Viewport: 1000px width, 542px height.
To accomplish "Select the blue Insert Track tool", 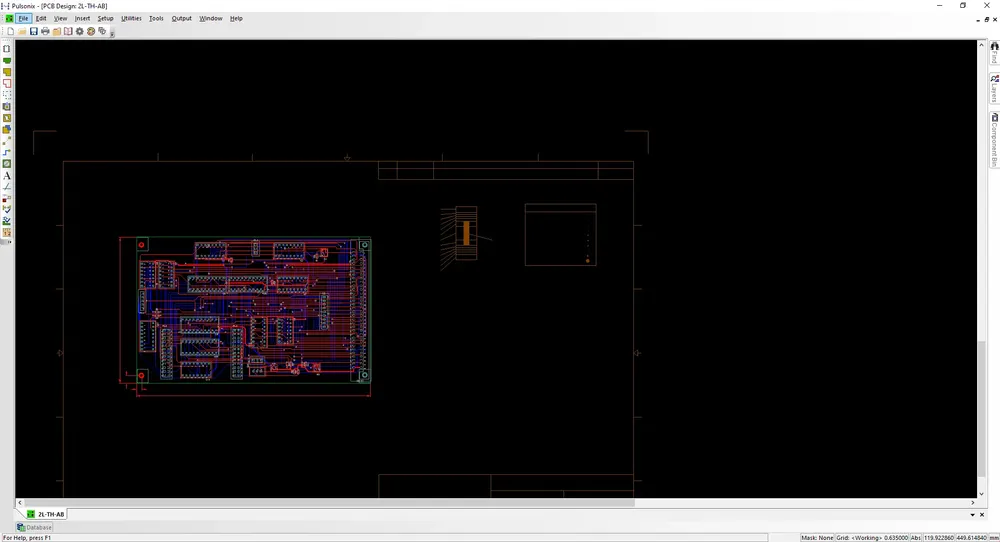I will [7, 152].
